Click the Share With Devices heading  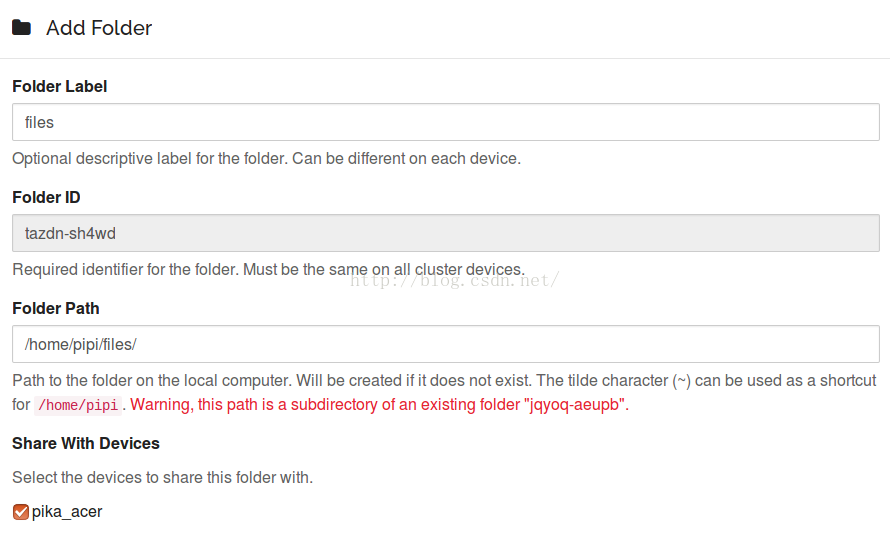click(86, 443)
